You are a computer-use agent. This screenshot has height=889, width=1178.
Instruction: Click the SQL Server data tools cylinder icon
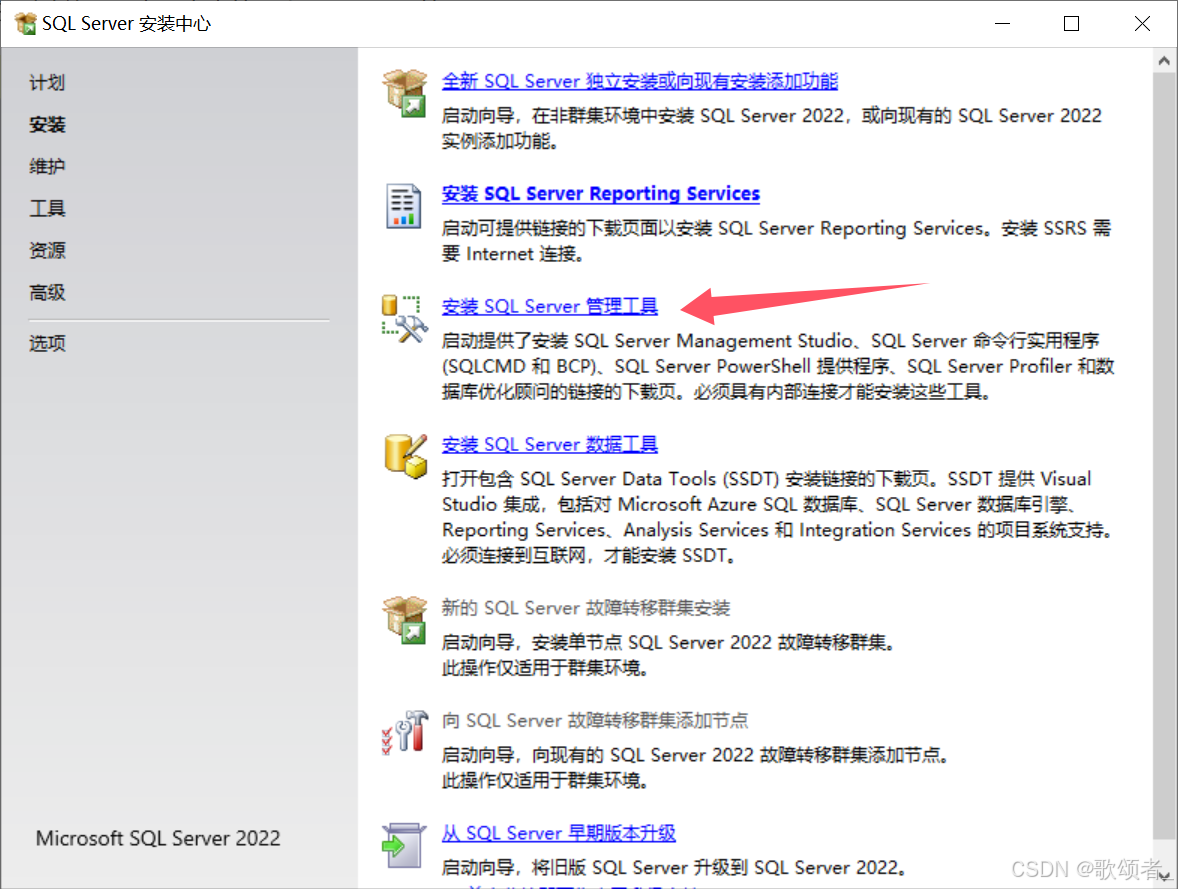tap(405, 455)
